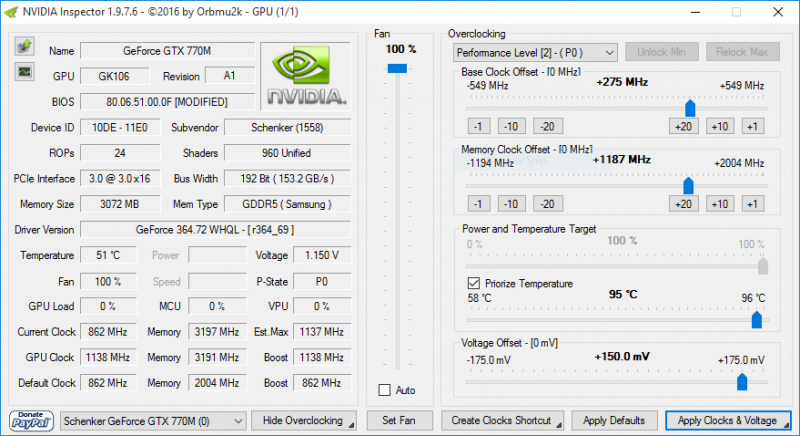
Task: Click Apply Defaults button
Action: (x=614, y=421)
